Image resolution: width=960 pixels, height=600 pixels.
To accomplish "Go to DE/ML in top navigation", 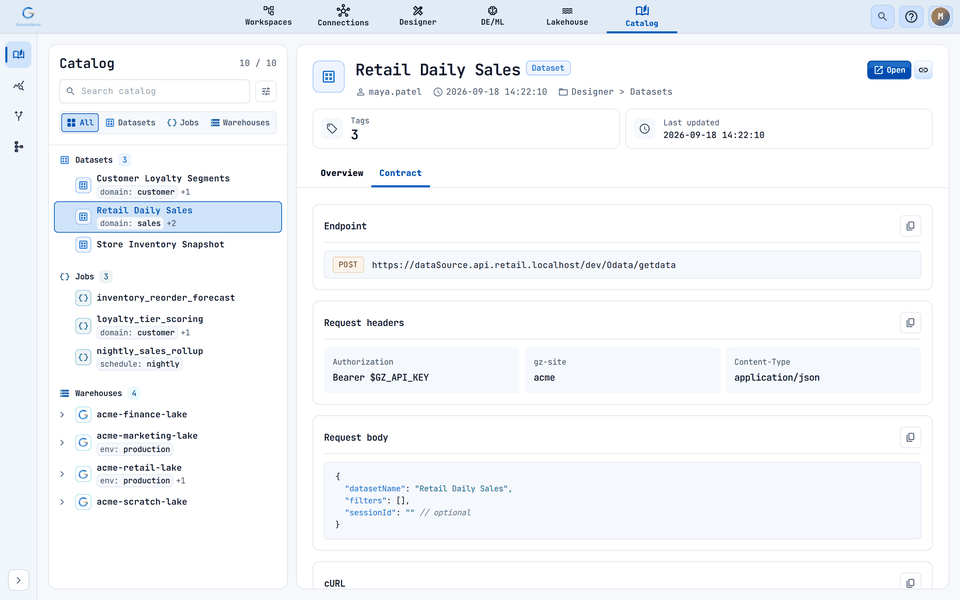I will [492, 17].
